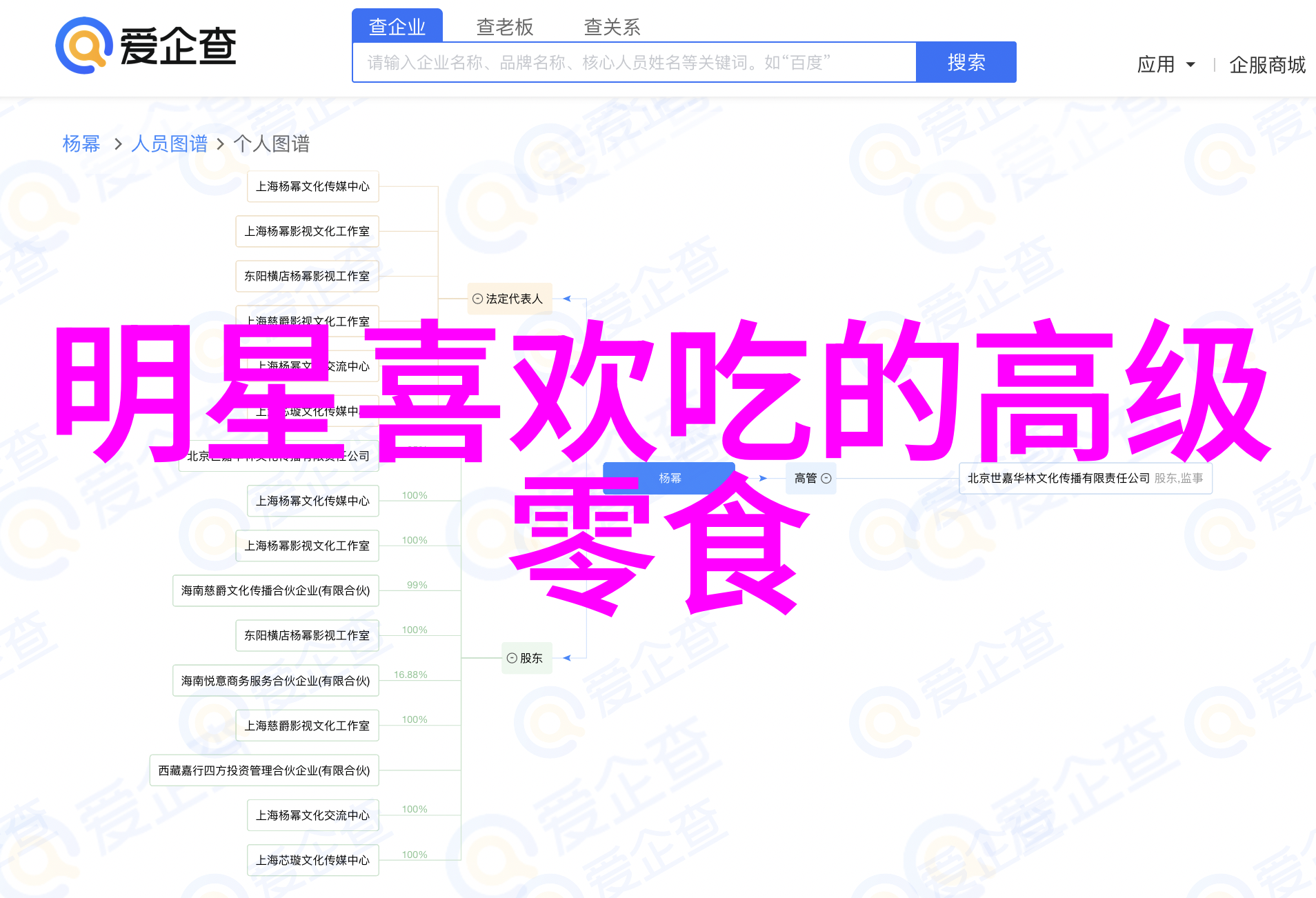Open shareholder 东阳横店杨幂影视工作室 100% node
Screen dimensions: 1316x898
[308, 635]
